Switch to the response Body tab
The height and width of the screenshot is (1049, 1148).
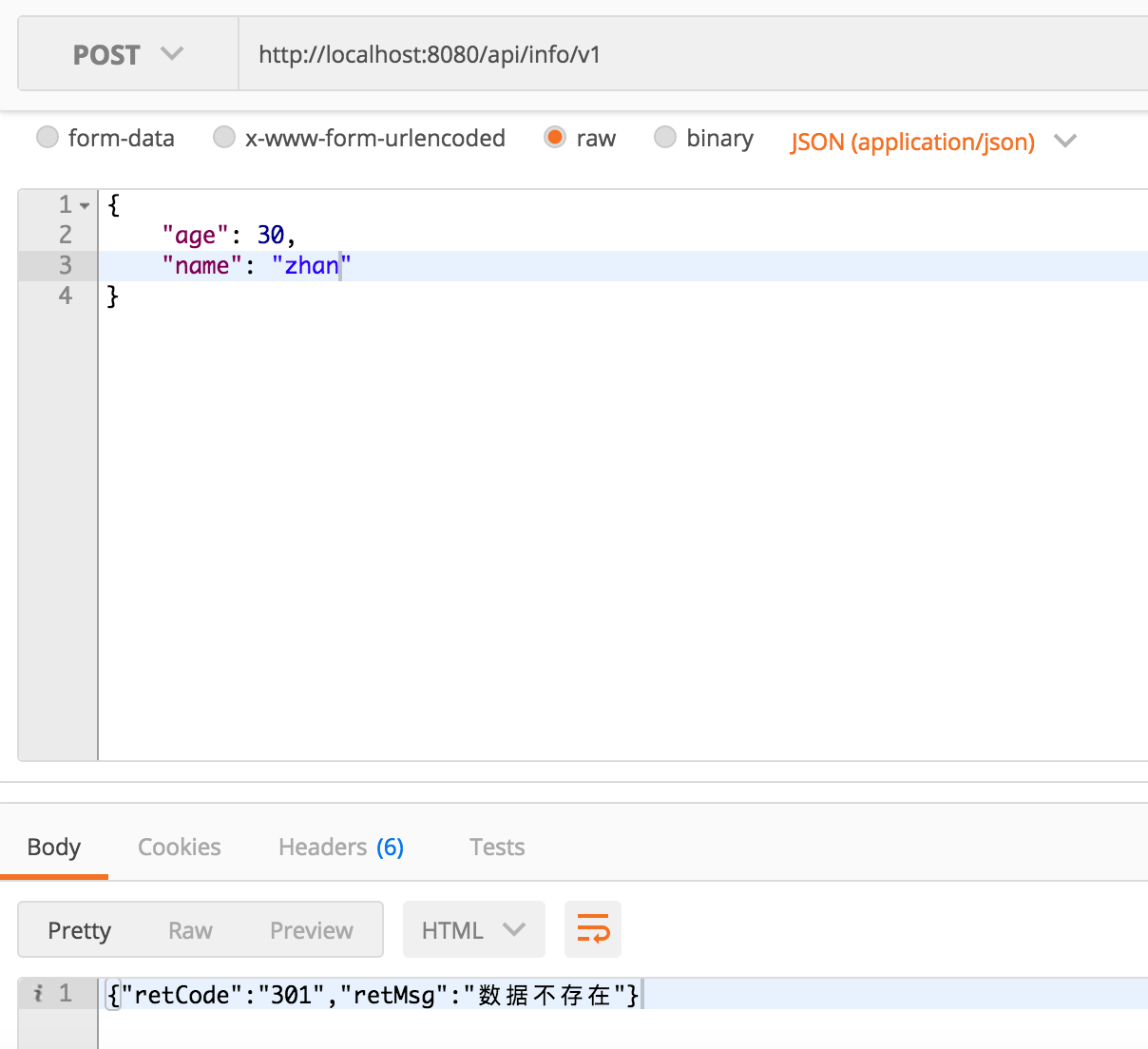pyautogui.click(x=54, y=847)
